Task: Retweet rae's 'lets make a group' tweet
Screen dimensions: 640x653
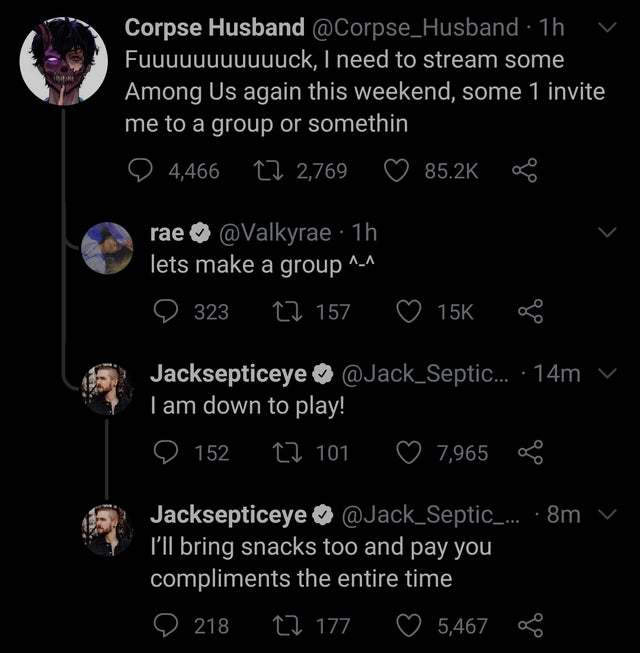Action: [x=285, y=312]
